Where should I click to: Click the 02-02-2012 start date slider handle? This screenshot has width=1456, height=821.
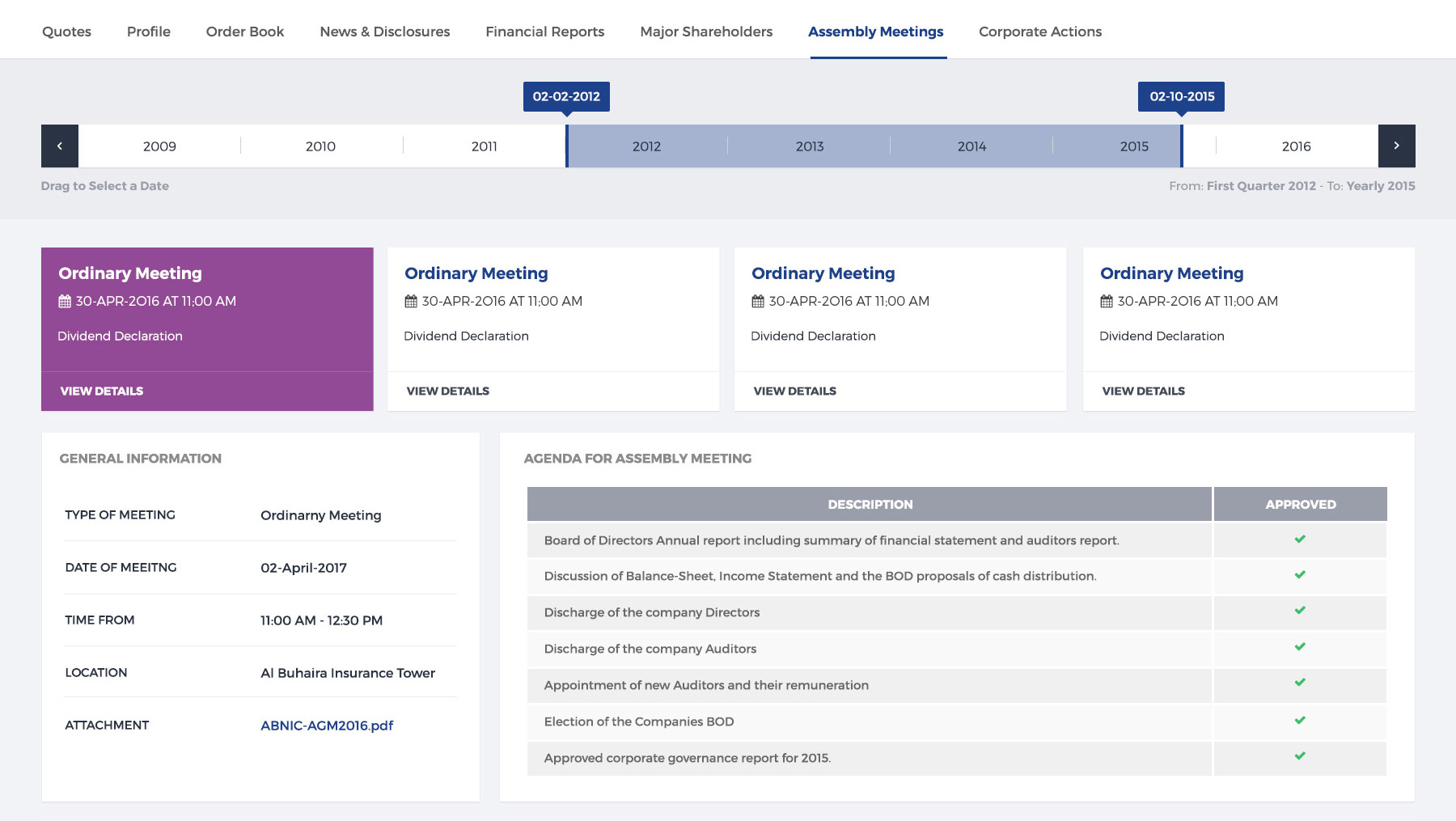(x=566, y=97)
